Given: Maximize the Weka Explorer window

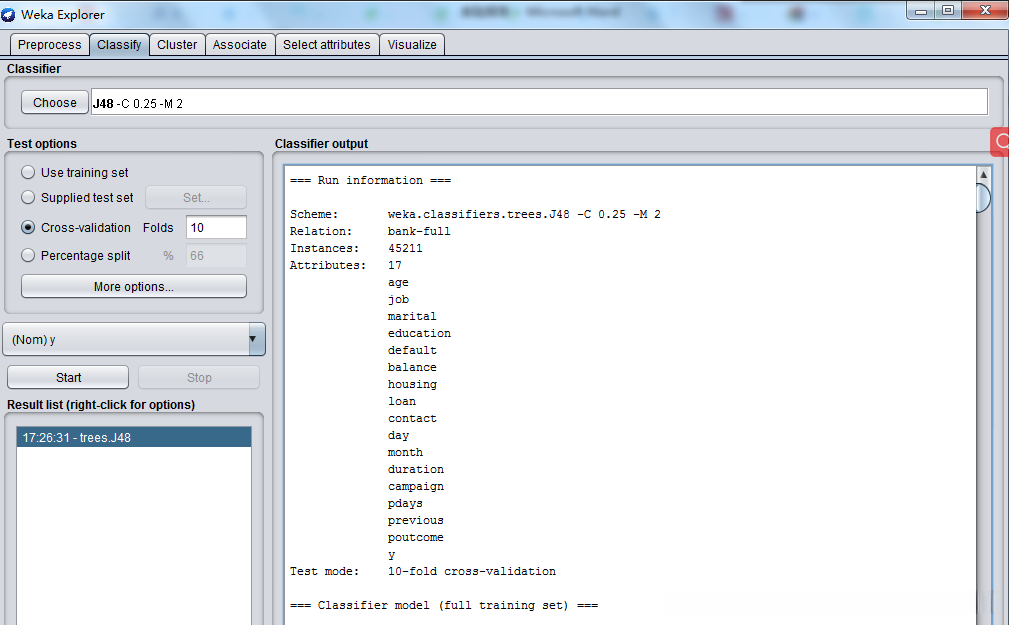Looking at the screenshot, I should (x=947, y=10).
